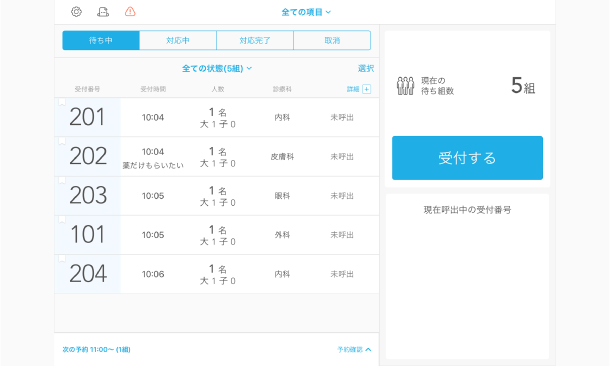Click the 5組 waiting count
610x366 pixels.
click(523, 86)
